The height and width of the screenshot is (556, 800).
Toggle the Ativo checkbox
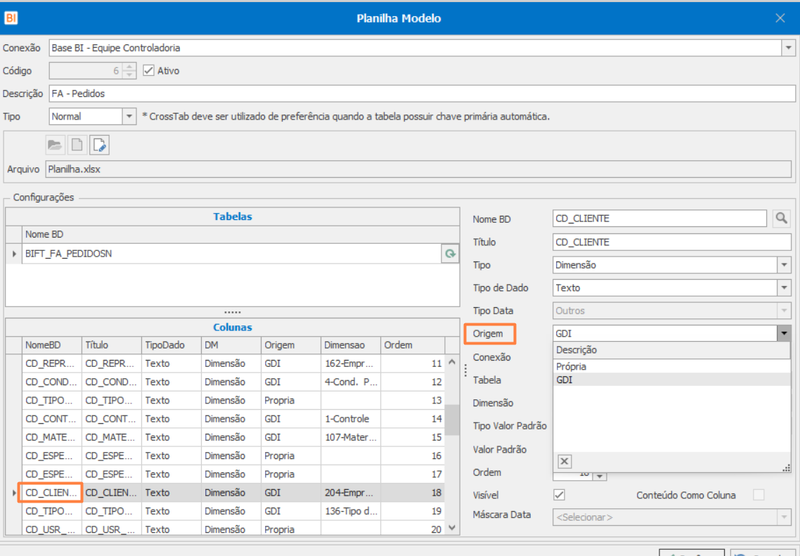pos(148,70)
